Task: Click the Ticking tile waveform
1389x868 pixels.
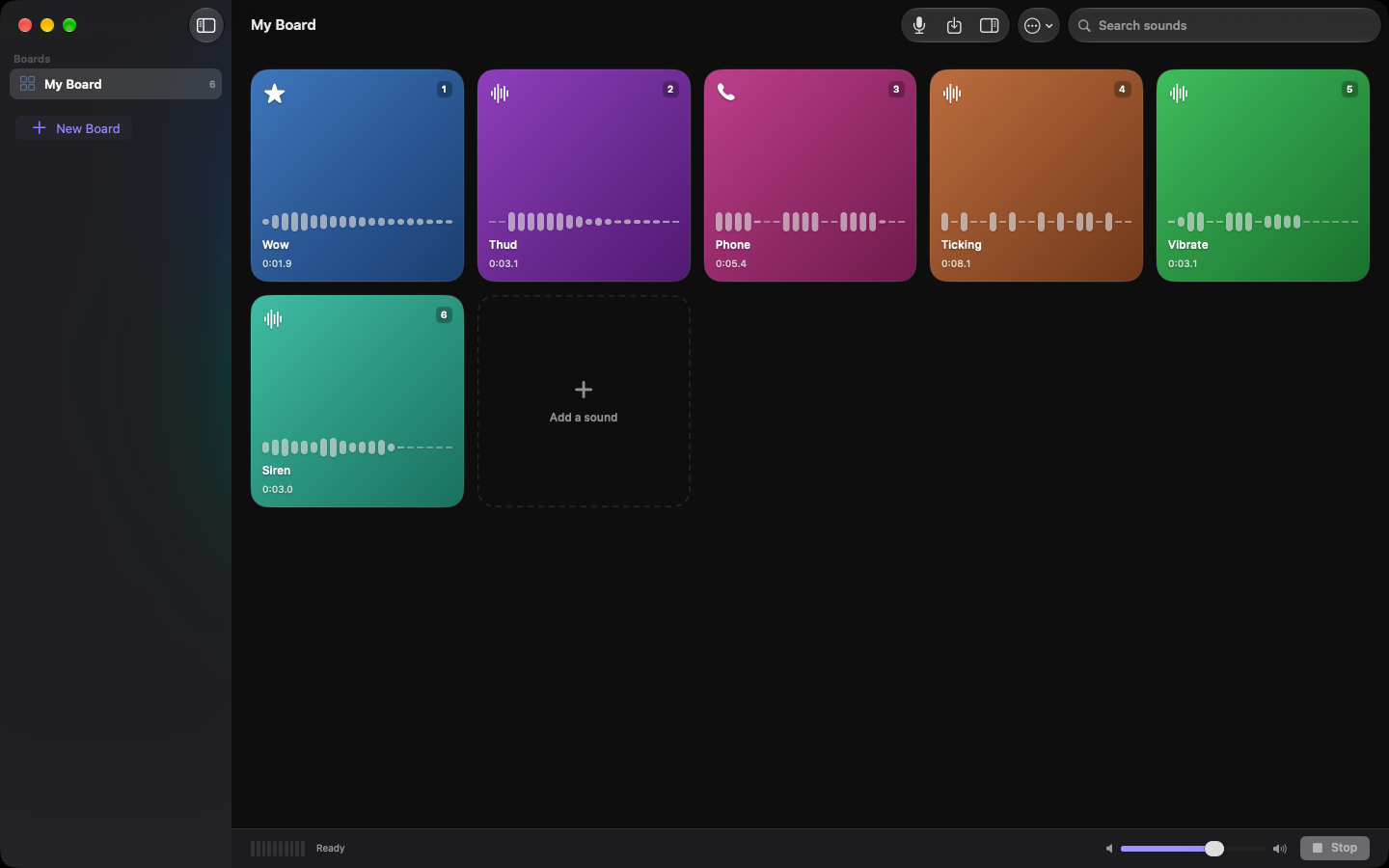Action: coord(1036,222)
